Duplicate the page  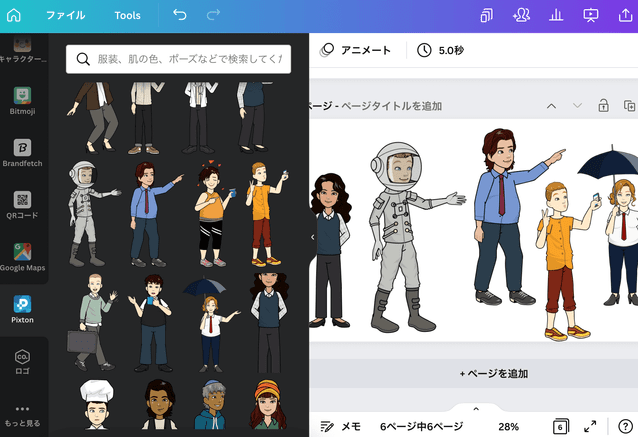(629, 106)
